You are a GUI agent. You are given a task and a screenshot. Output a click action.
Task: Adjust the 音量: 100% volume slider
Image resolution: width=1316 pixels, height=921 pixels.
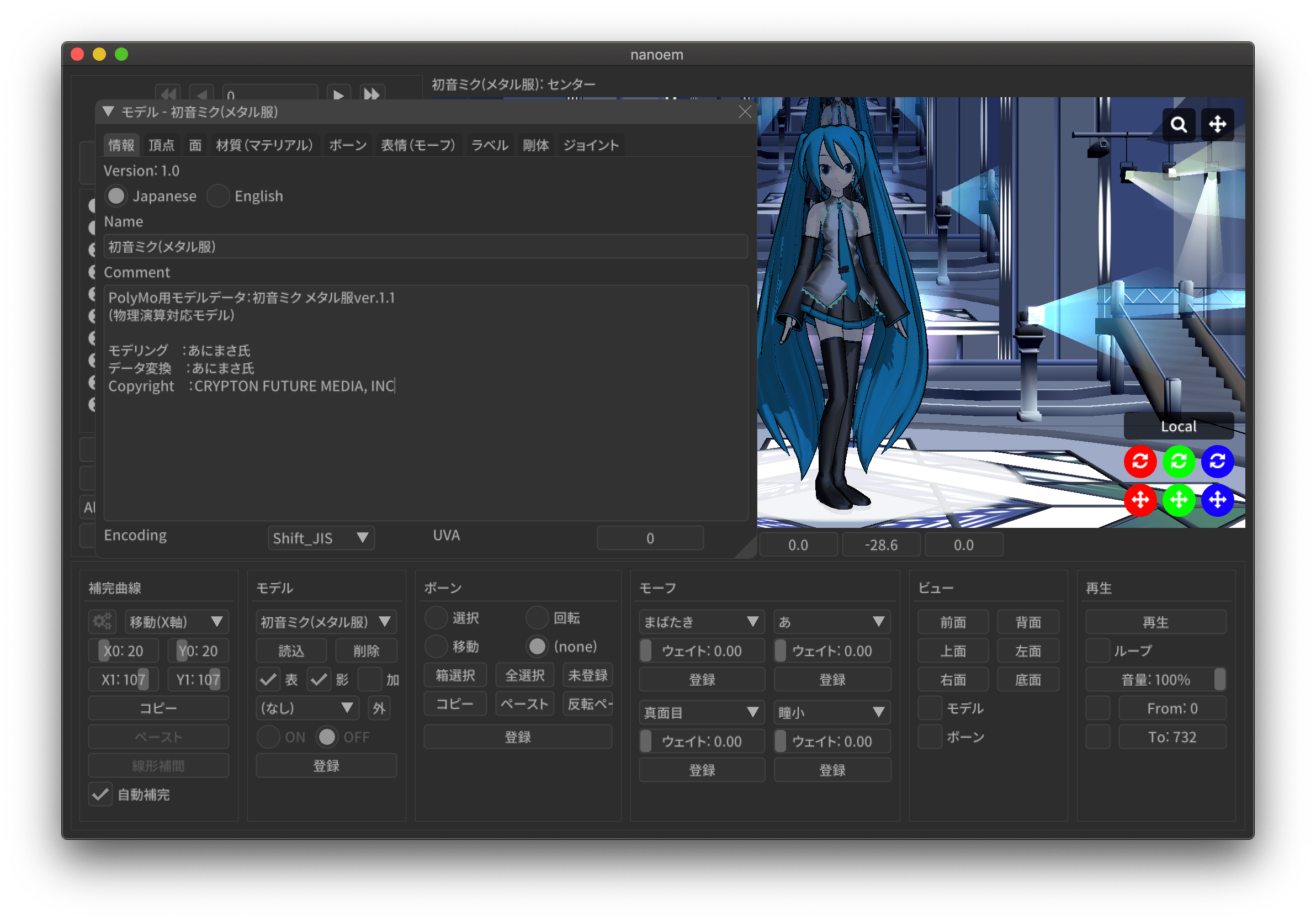1155,680
